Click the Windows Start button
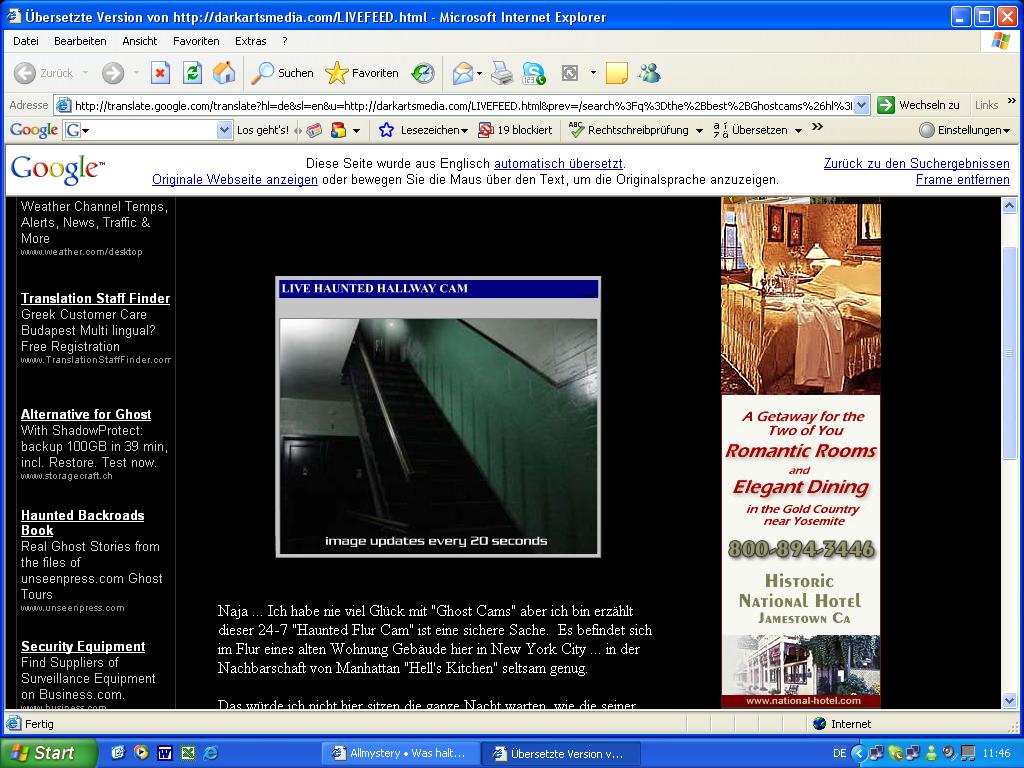This screenshot has width=1024, height=768. (x=47, y=753)
